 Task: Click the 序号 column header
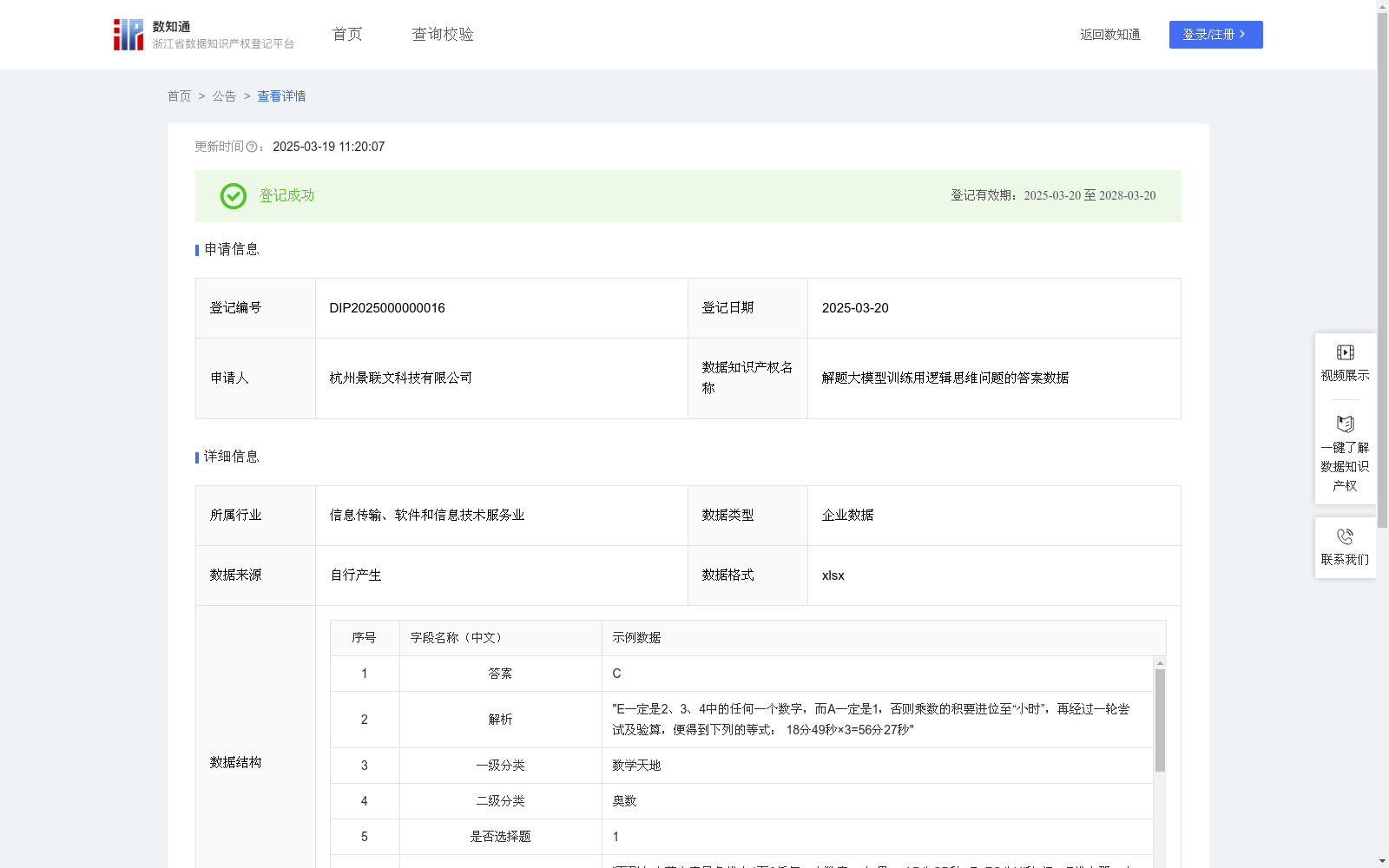(364, 638)
